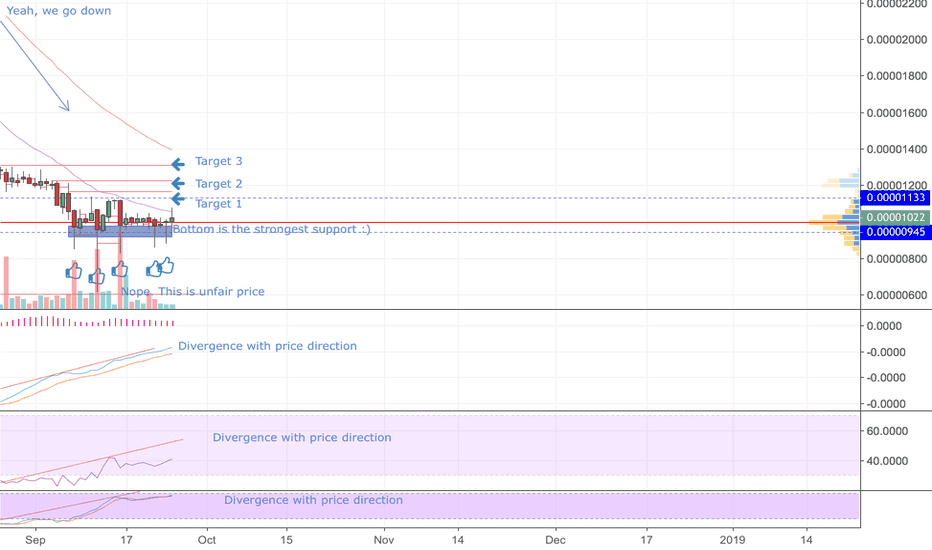Click the 0.00001400 price axis value
932x550 pixels.
(896, 149)
